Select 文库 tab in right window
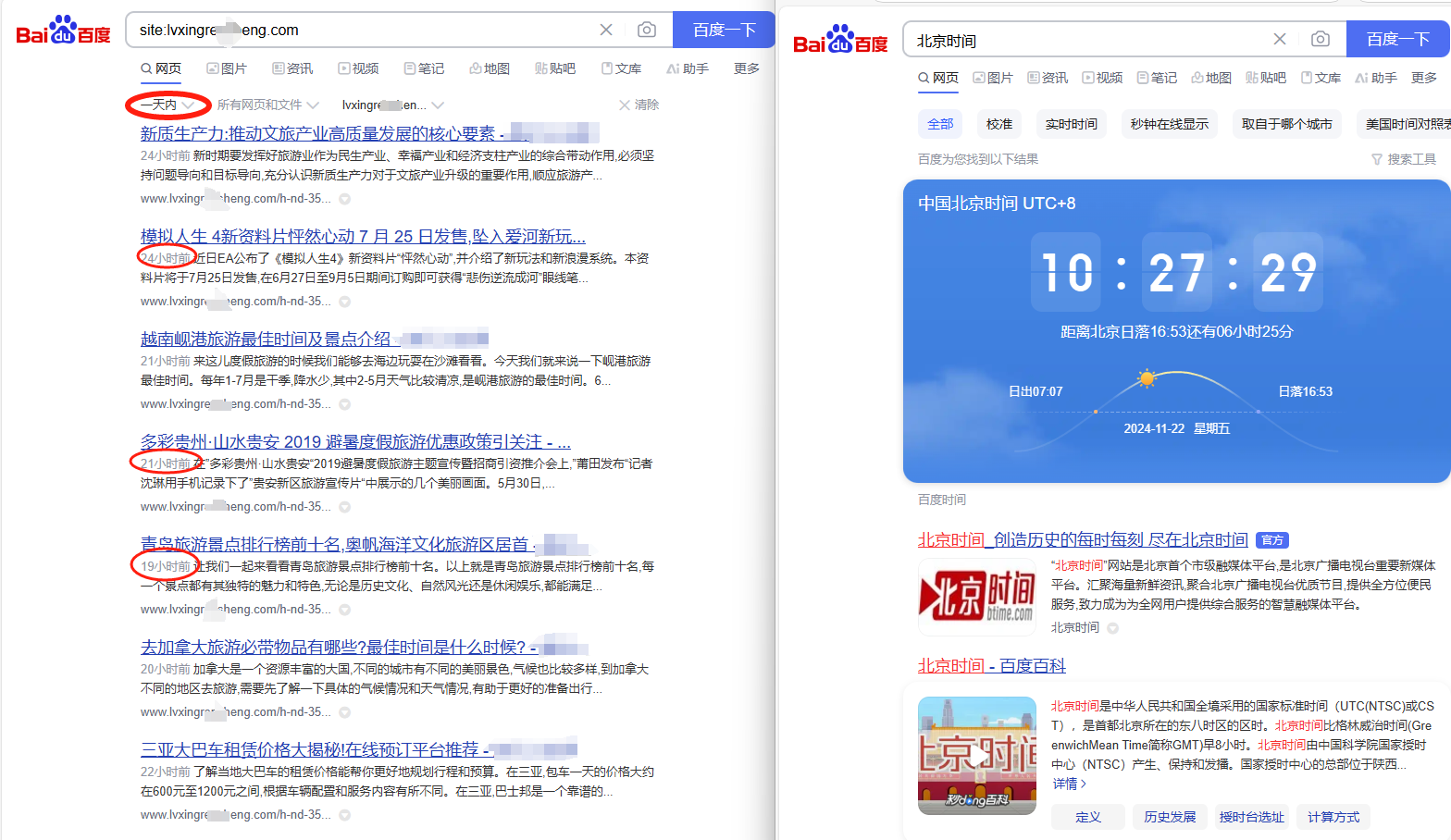Screen dimensions: 1451x840 pyautogui.click(x=1321, y=78)
